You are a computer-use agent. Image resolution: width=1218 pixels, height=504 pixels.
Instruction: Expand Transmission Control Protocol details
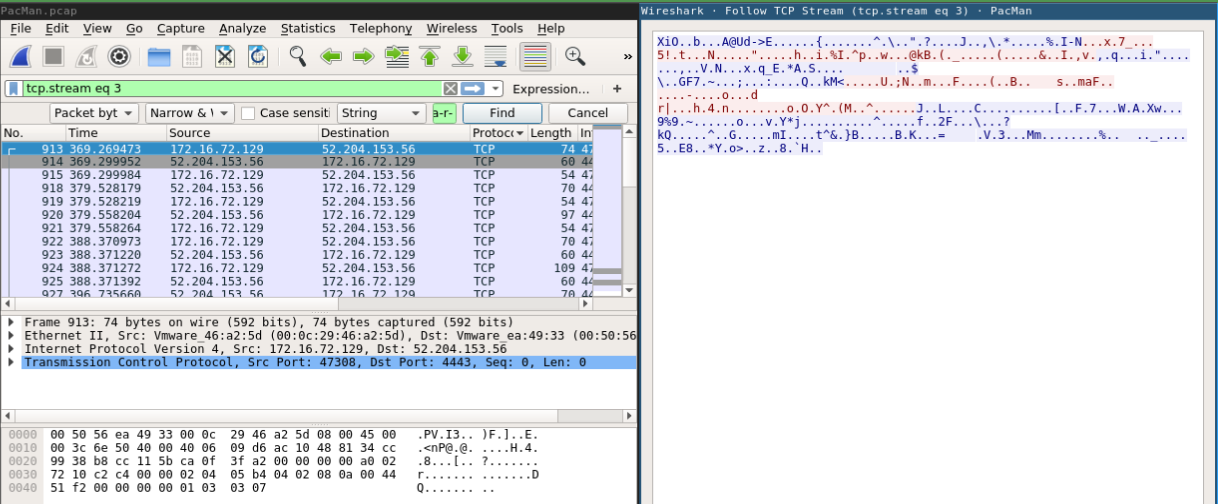11,362
